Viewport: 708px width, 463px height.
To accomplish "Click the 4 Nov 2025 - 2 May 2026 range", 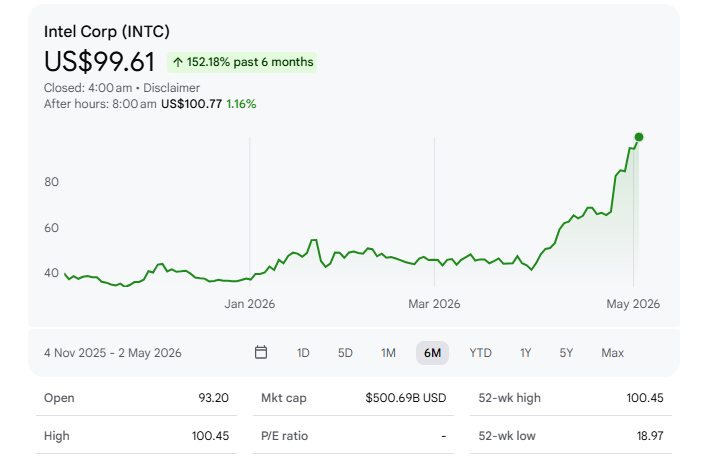I will click(x=112, y=353).
